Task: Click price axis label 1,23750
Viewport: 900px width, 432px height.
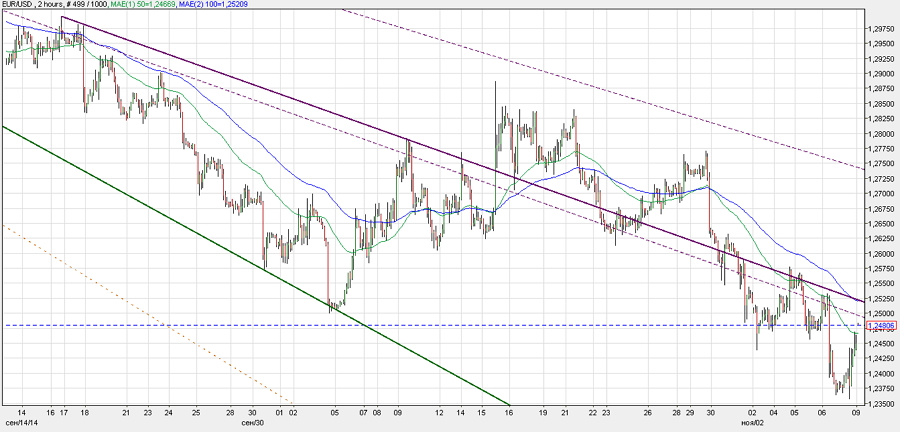Action: (883, 389)
